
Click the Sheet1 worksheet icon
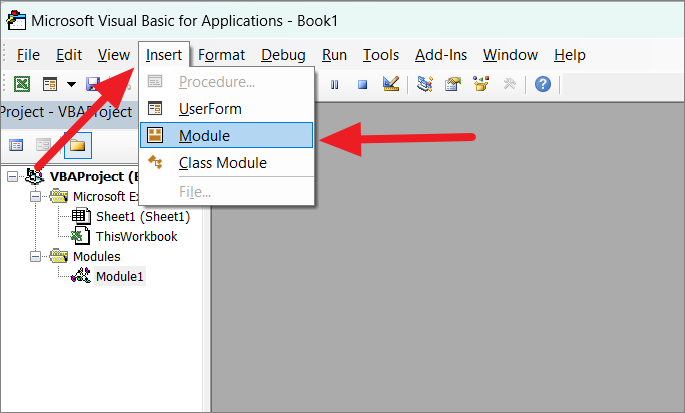(81, 216)
